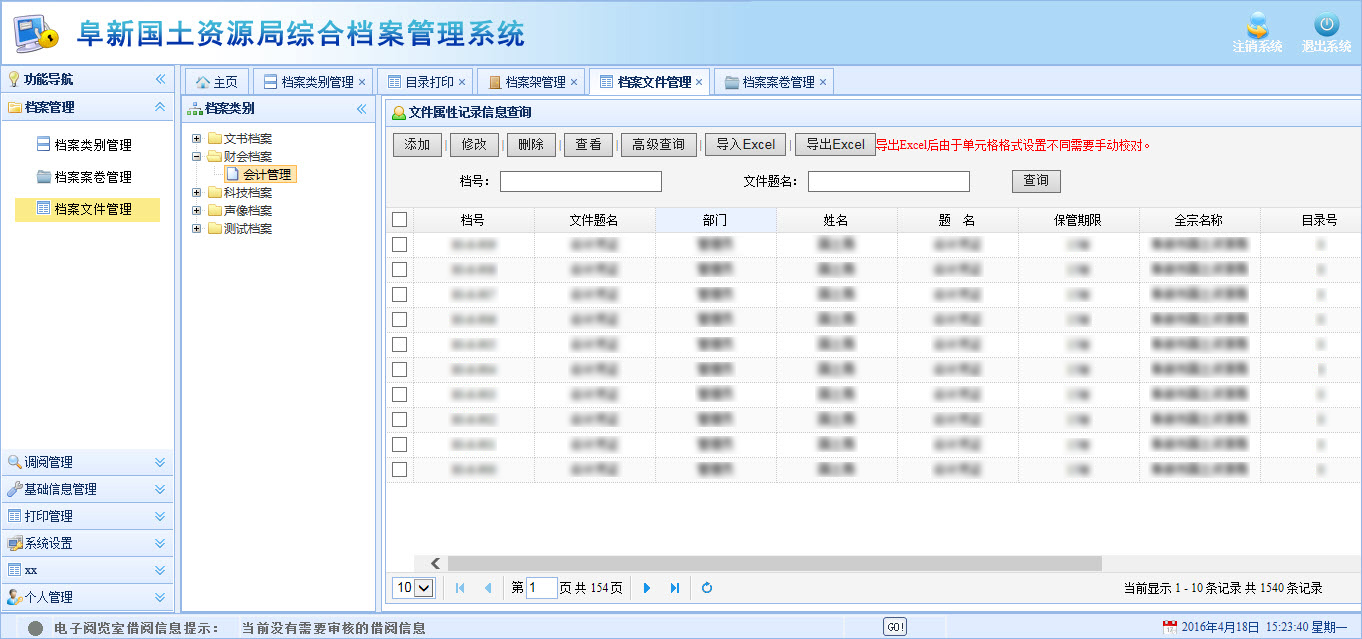Screen dimensions: 1362x639
Task: Check the first row's checkbox
Action: click(400, 244)
